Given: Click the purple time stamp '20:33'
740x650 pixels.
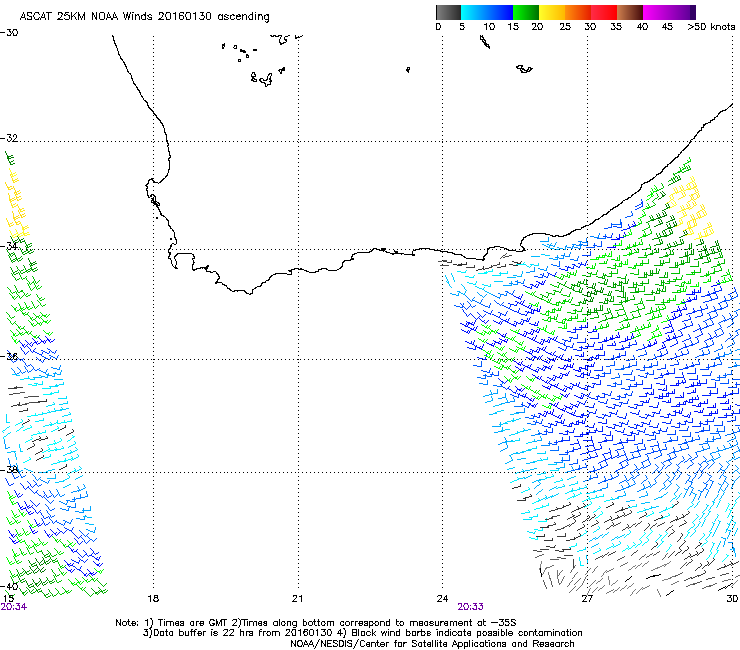Looking at the screenshot, I should click(x=471, y=607).
